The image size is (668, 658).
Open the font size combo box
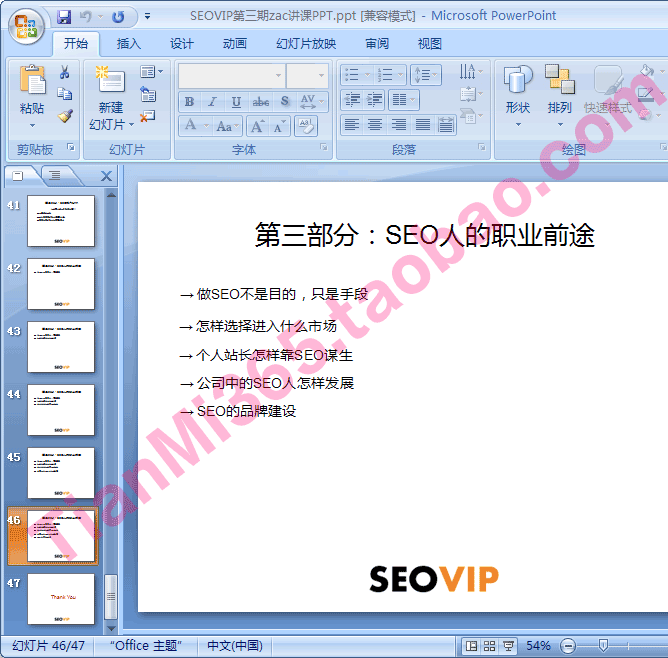point(307,75)
